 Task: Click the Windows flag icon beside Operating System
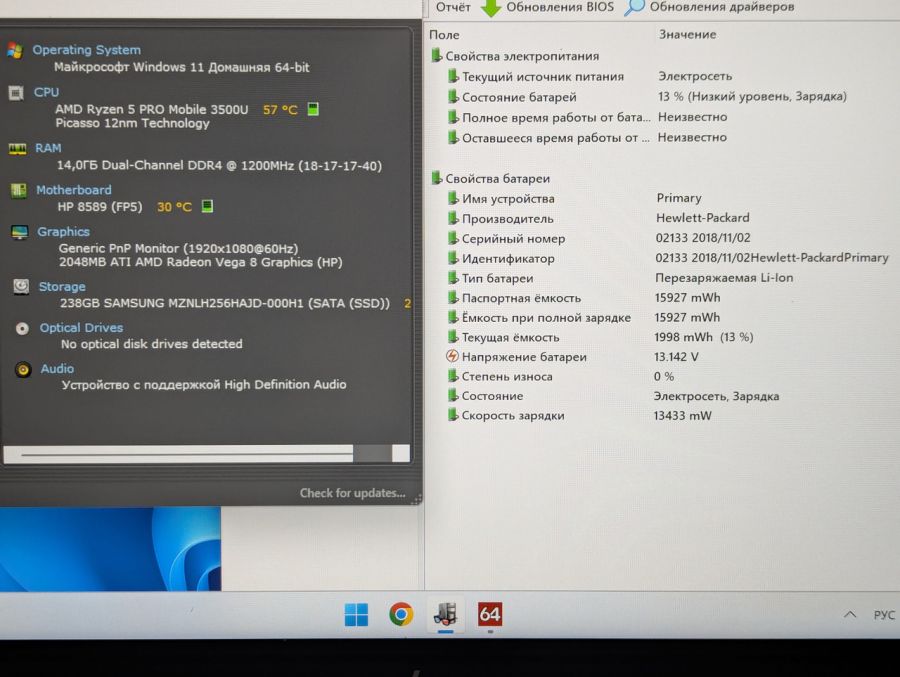point(15,51)
